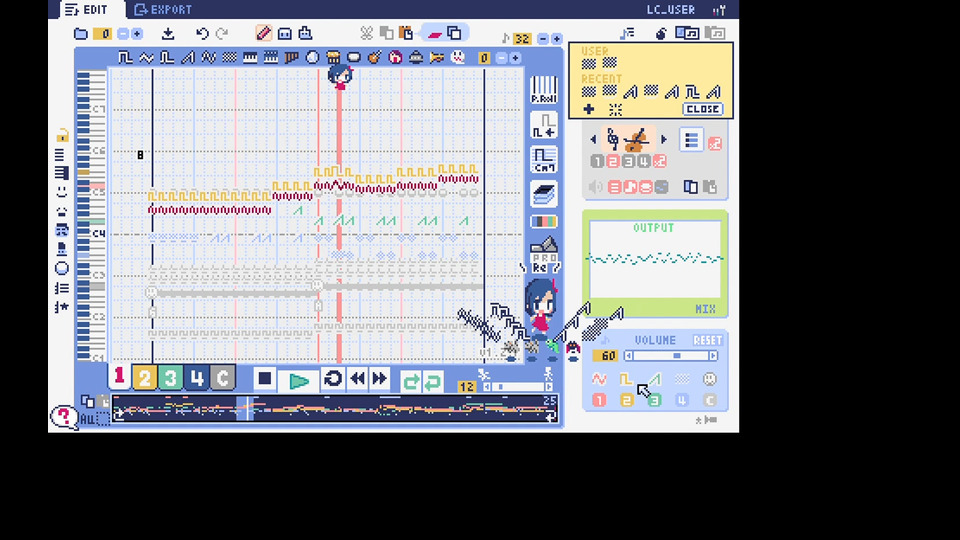The width and height of the screenshot is (960, 540).
Task: Toggle channel 2 in the volume panel
Action: pyautogui.click(x=626, y=400)
